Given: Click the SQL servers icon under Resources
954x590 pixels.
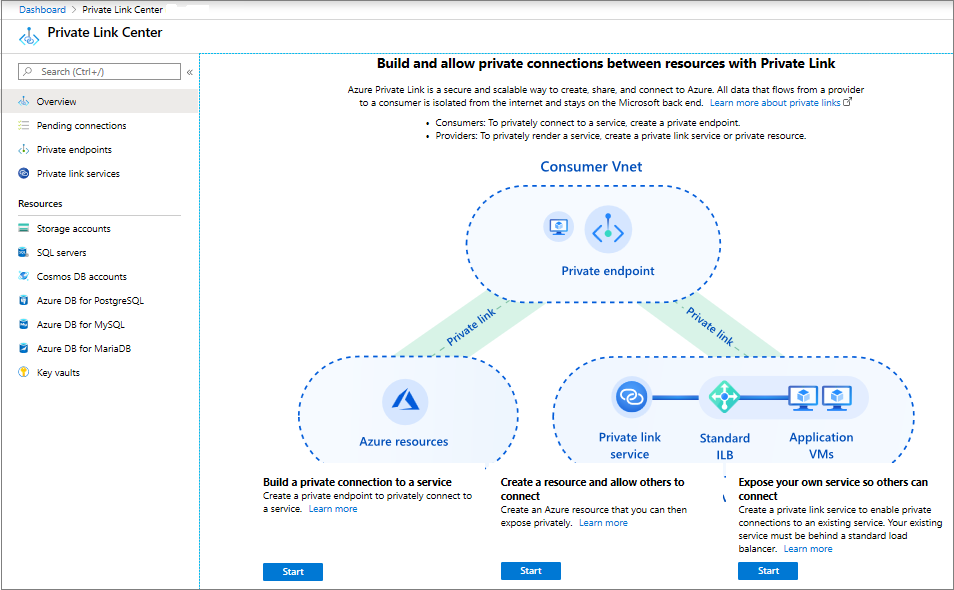Looking at the screenshot, I should [x=22, y=252].
